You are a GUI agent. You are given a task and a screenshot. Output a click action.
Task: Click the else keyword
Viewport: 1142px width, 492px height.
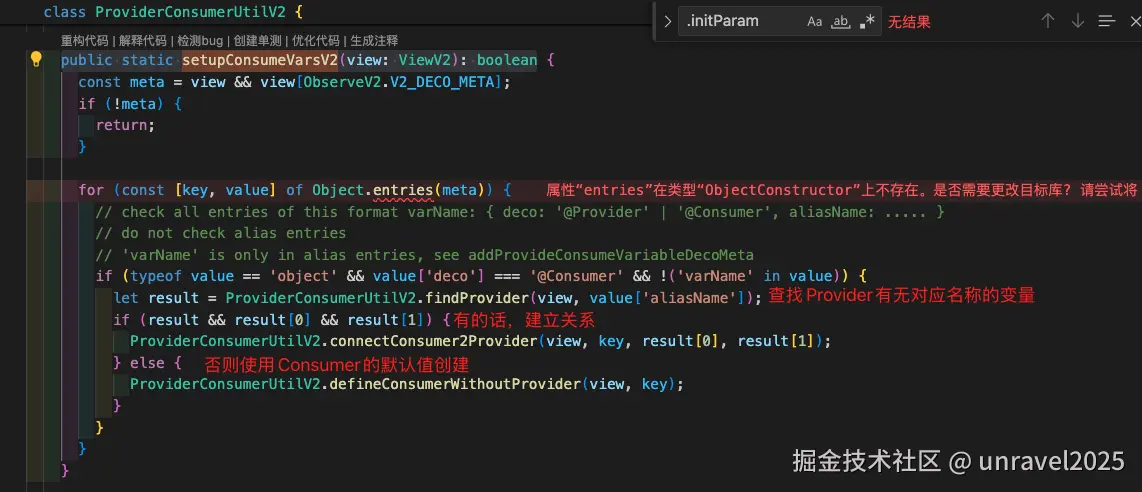[147, 362]
